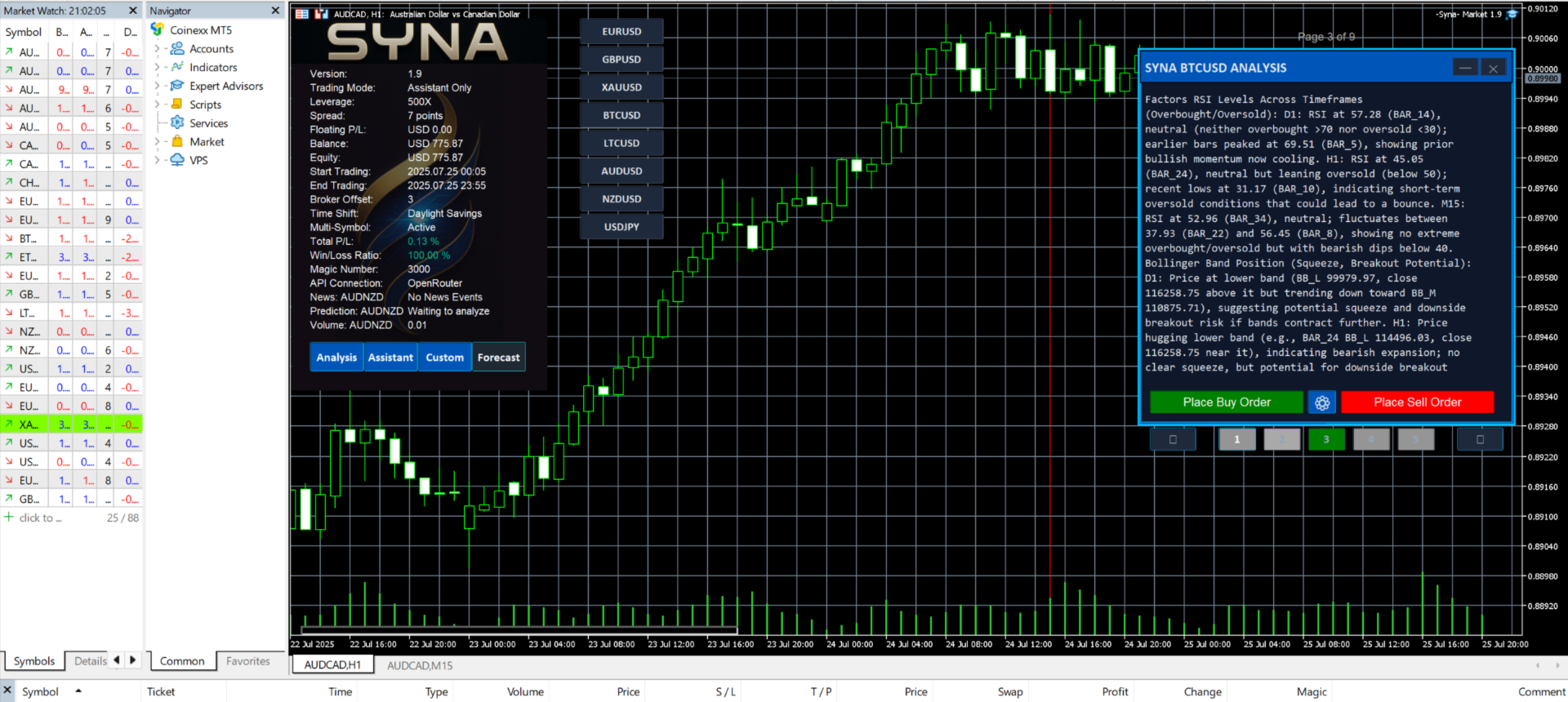
Task: Click the Place Sell Order button
Action: click(1417, 402)
